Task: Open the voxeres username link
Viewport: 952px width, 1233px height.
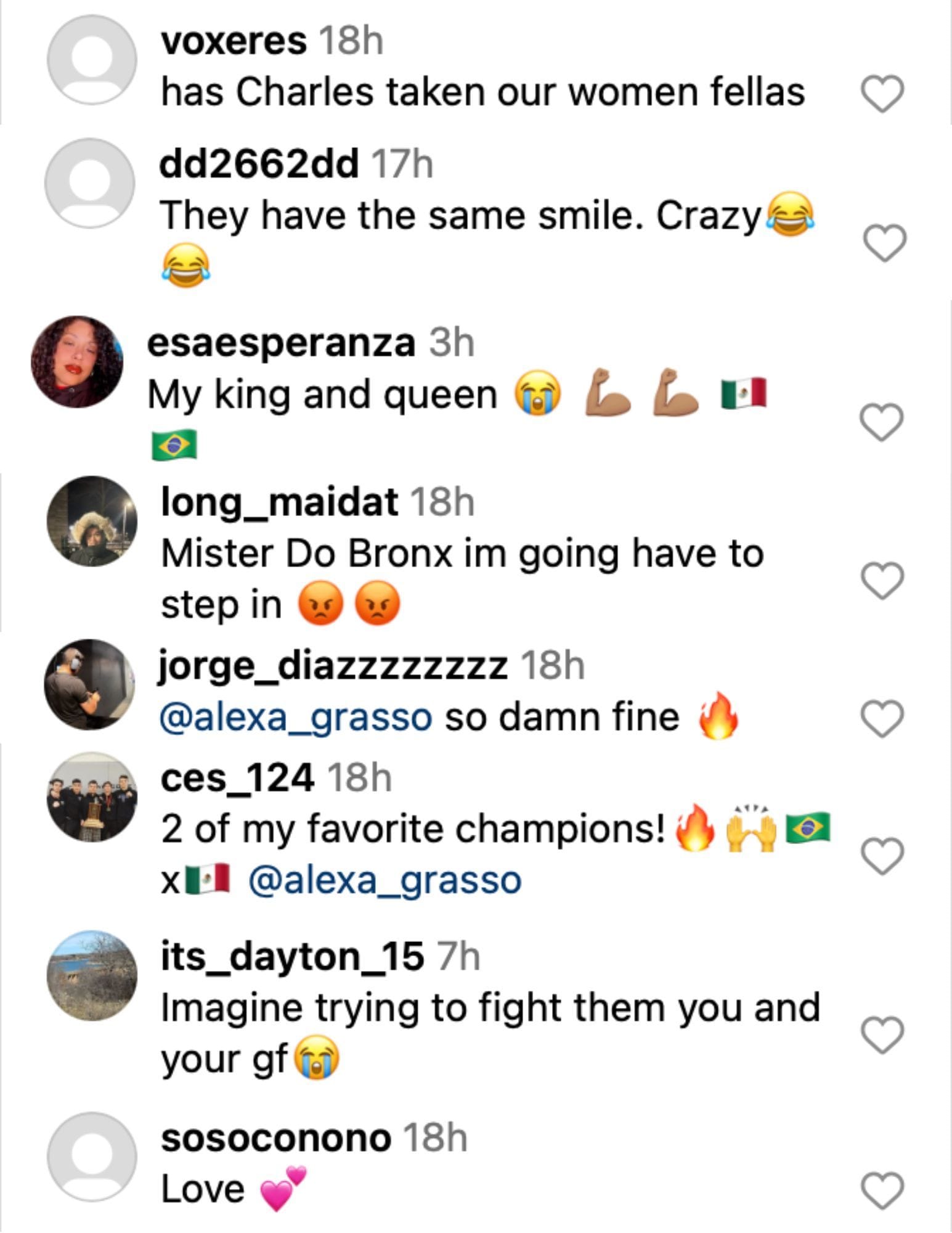Action: (233, 42)
